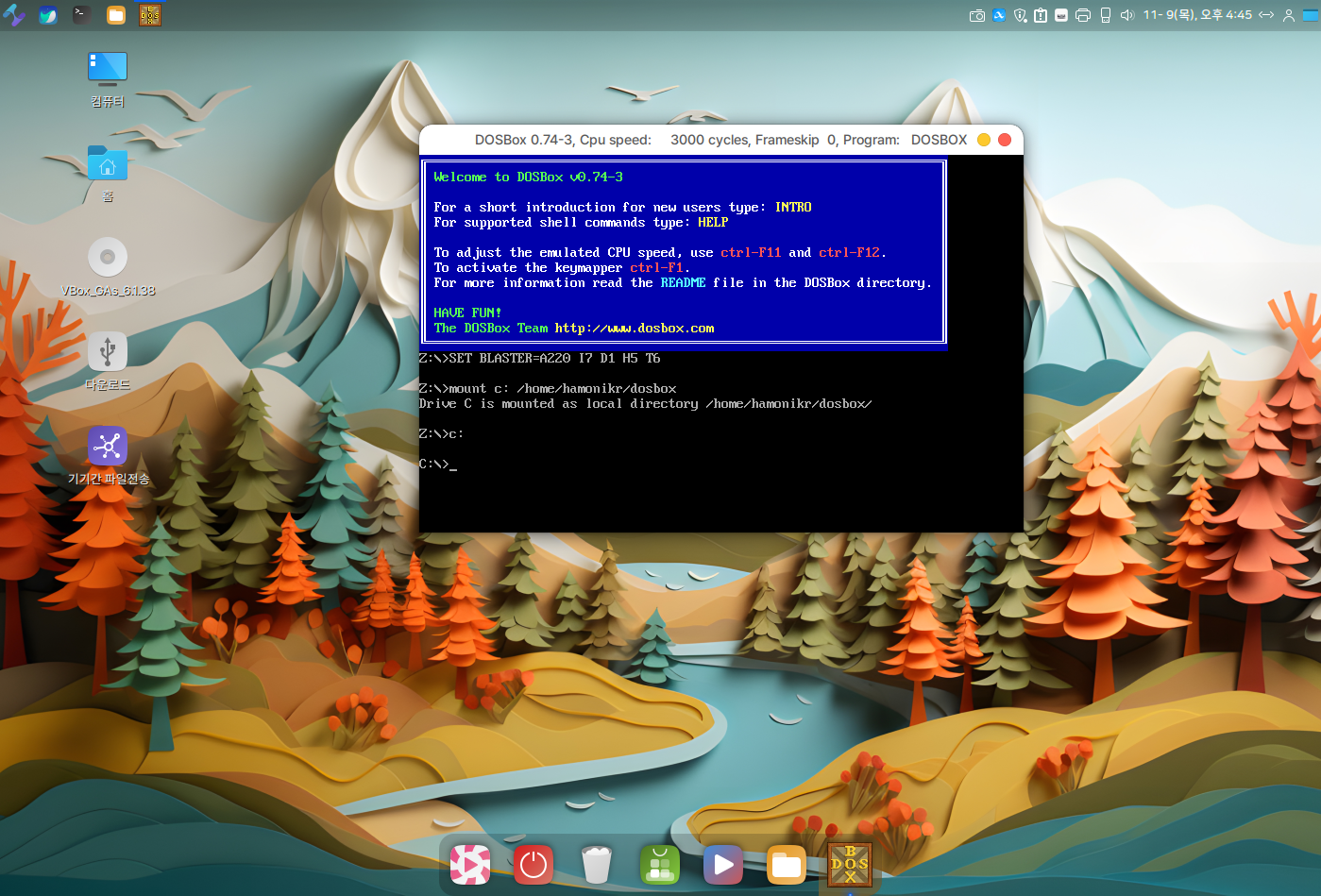Launch the whale browser icon in the top panel

click(48, 15)
